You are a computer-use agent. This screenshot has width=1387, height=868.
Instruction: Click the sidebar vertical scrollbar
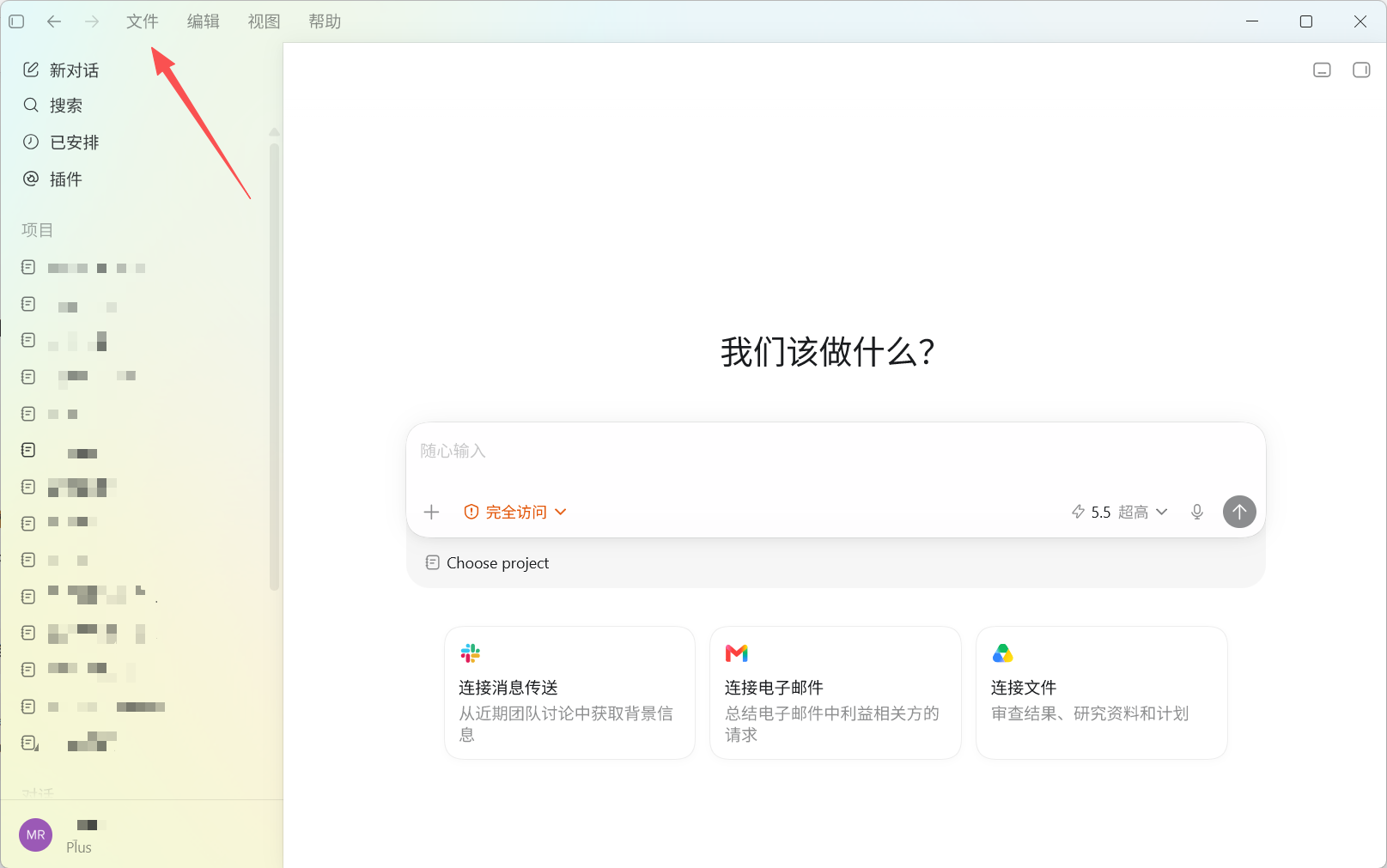click(x=275, y=367)
